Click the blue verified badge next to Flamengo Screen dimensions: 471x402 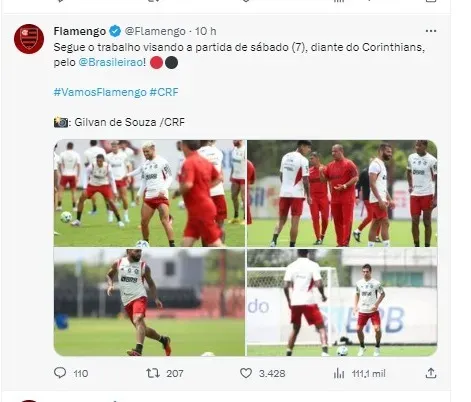click(115, 31)
